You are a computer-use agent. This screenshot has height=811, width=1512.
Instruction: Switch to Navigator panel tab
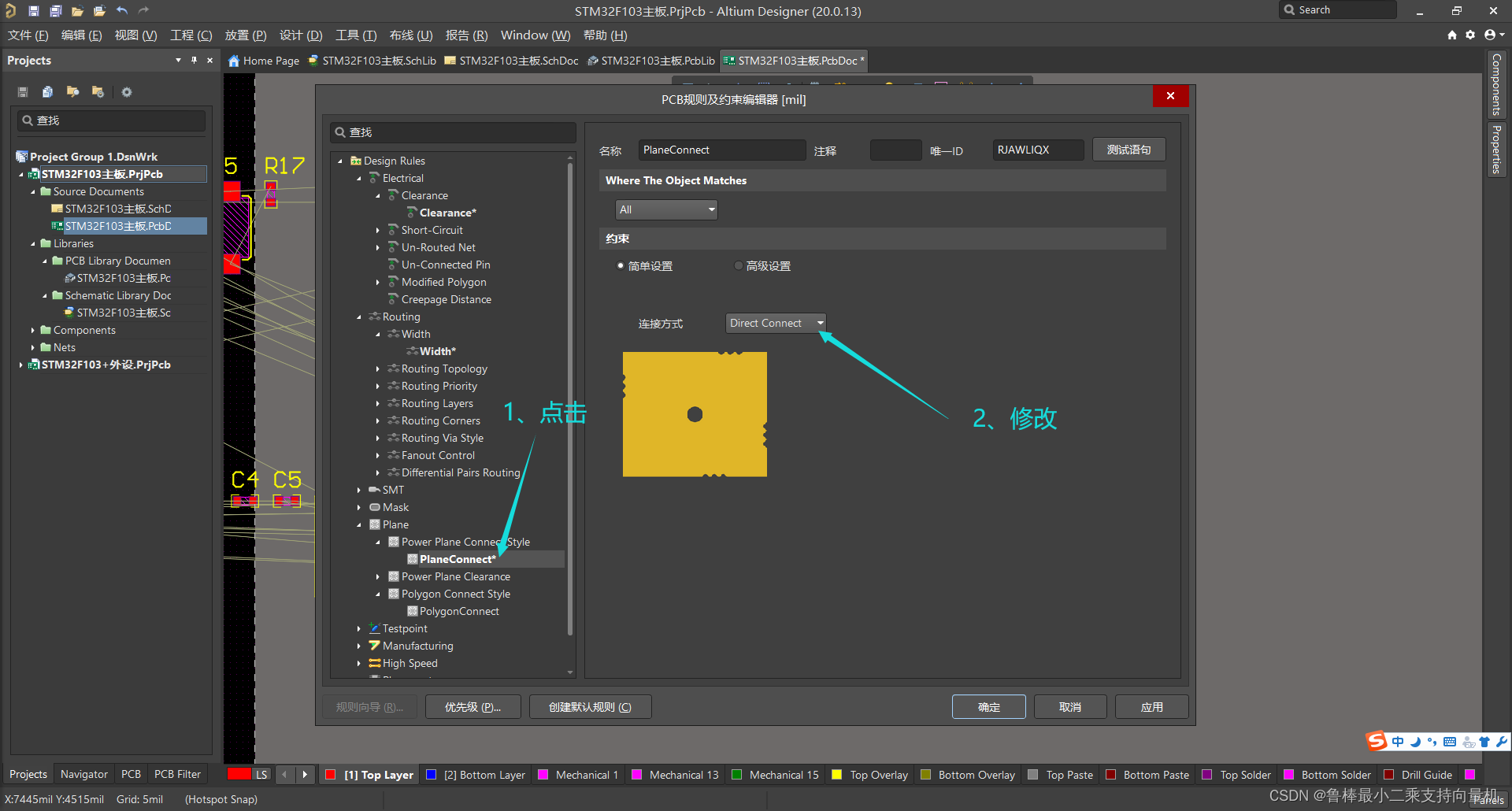tap(84, 775)
